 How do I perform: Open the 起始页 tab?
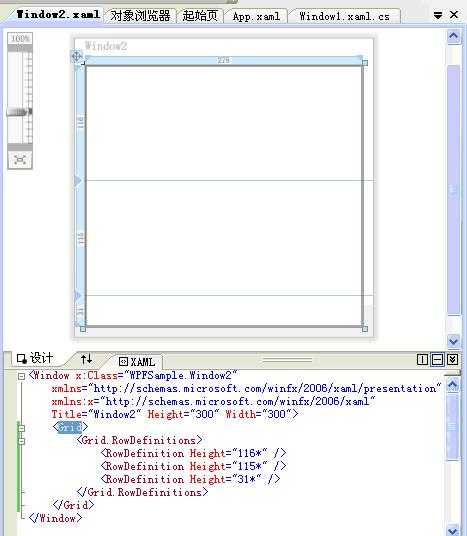[x=200, y=16]
